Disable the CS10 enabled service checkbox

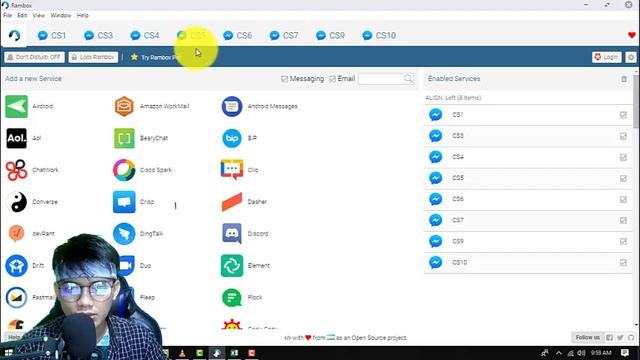623,262
